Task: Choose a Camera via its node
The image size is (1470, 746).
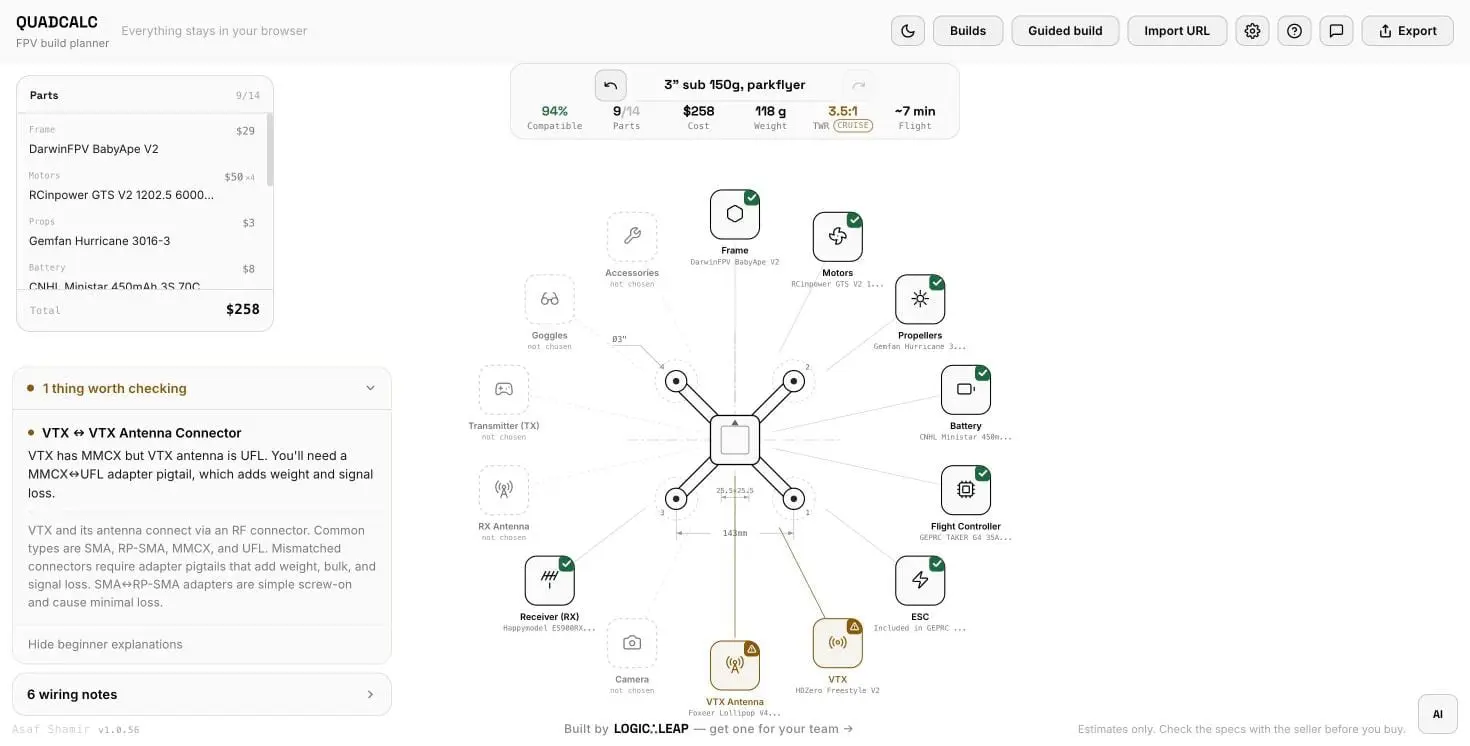Action: pyautogui.click(x=632, y=643)
